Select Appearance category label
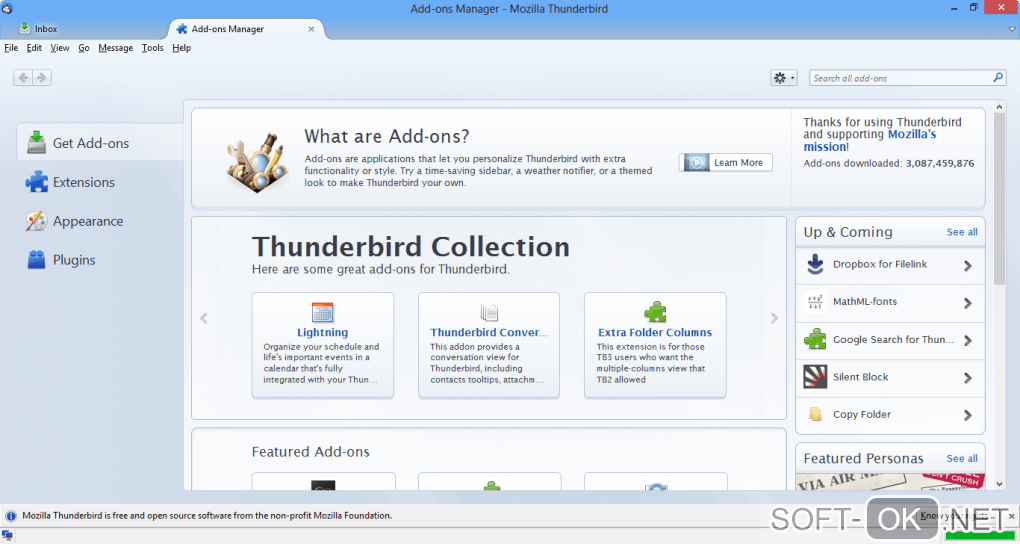 tap(88, 221)
